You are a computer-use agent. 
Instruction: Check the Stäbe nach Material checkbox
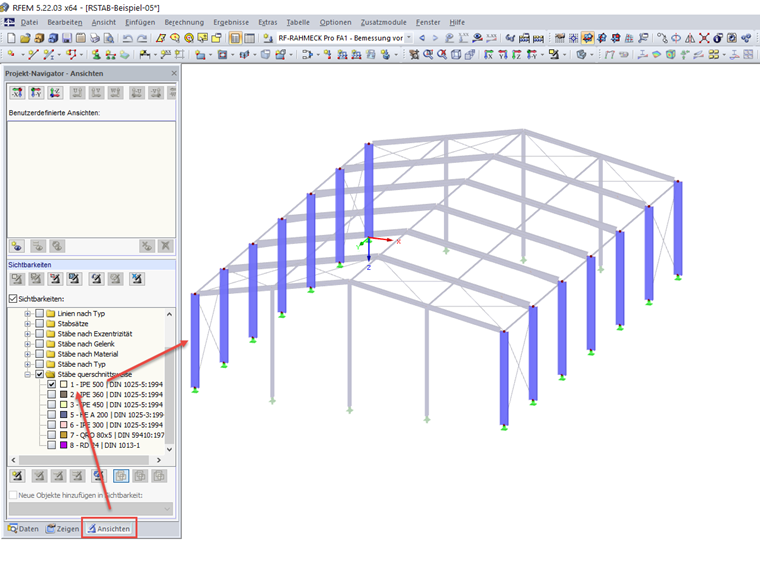(40, 354)
